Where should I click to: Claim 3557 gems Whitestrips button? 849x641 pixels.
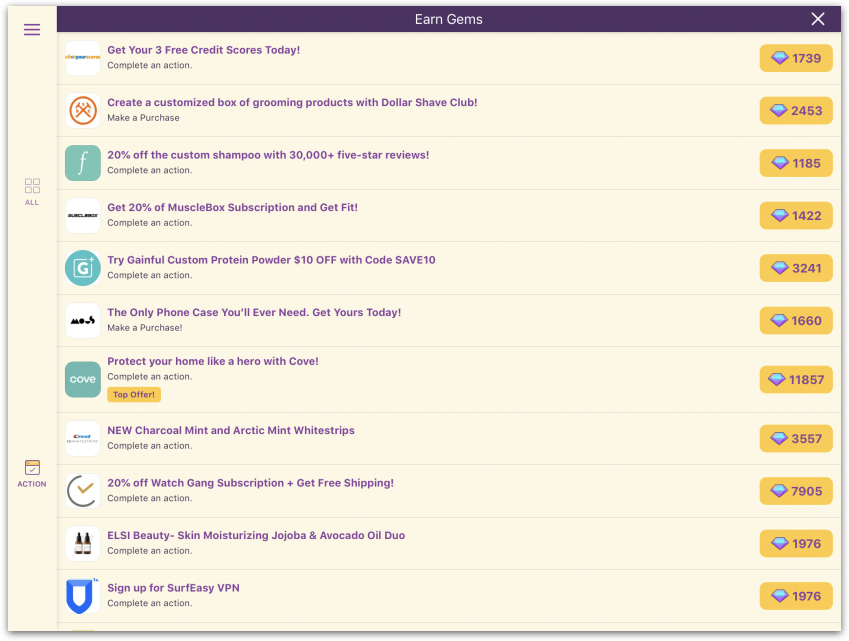(796, 439)
